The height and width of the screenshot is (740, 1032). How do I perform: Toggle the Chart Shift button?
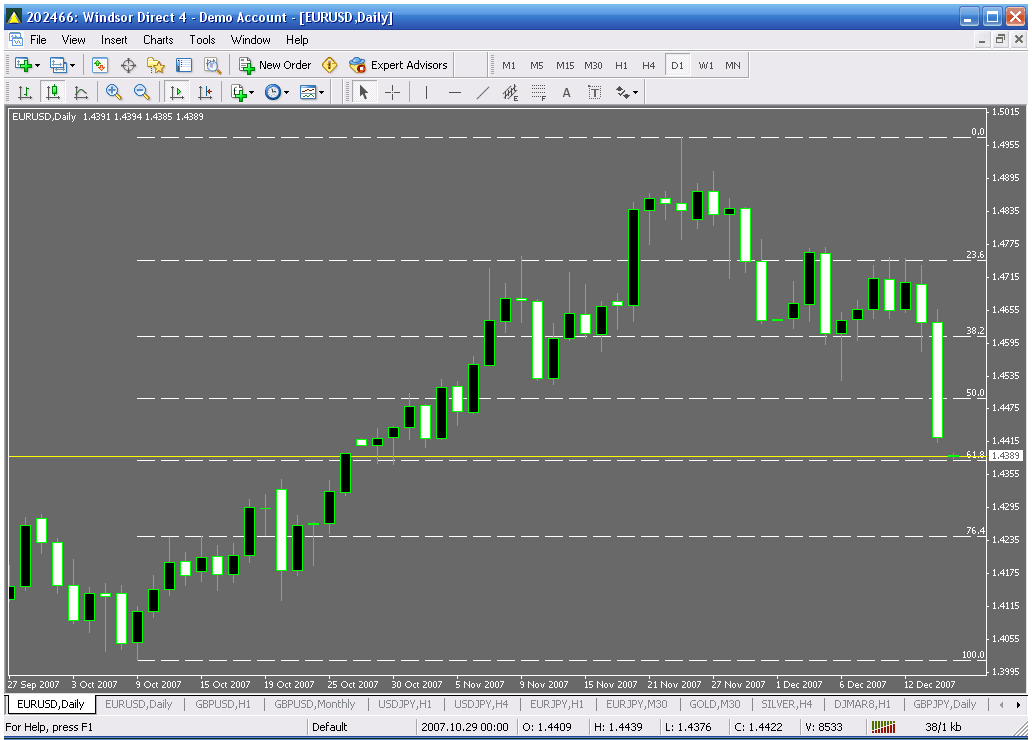click(x=205, y=92)
